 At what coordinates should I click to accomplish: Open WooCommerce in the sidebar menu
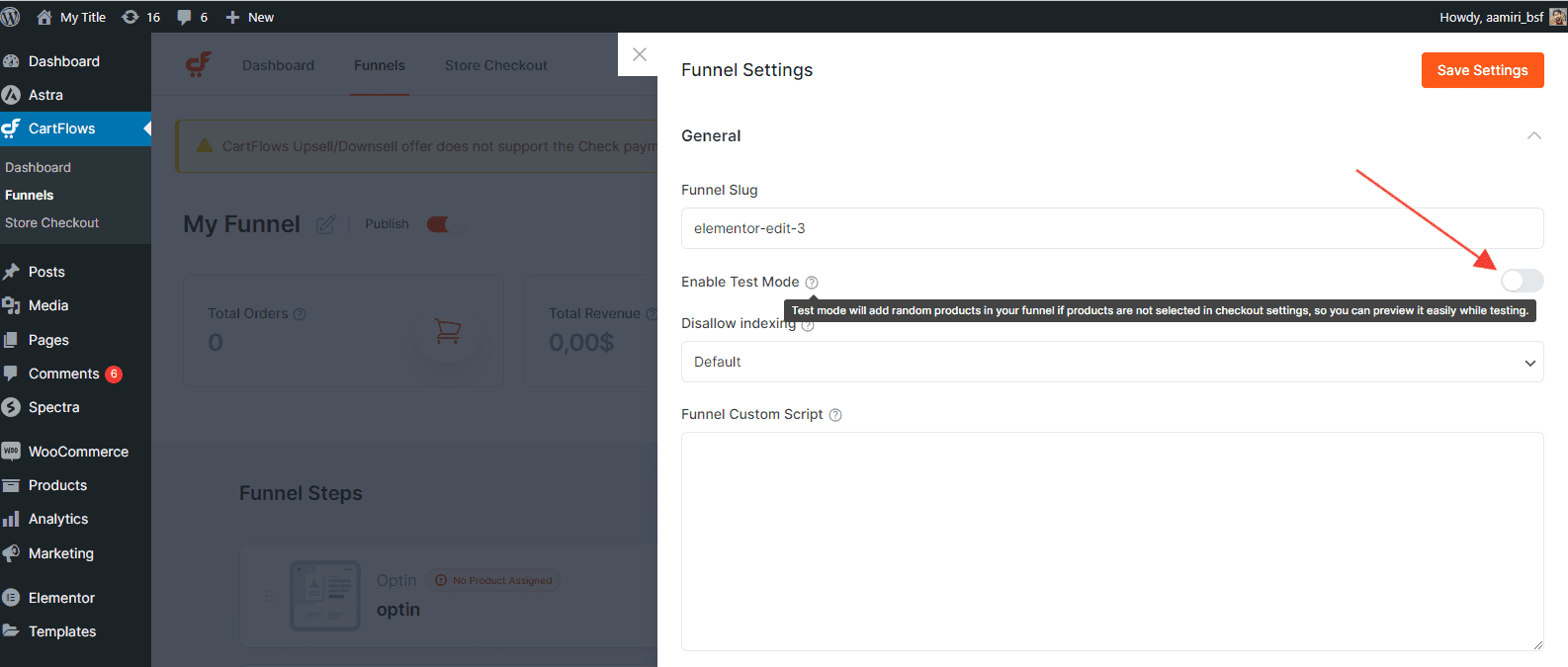78,452
